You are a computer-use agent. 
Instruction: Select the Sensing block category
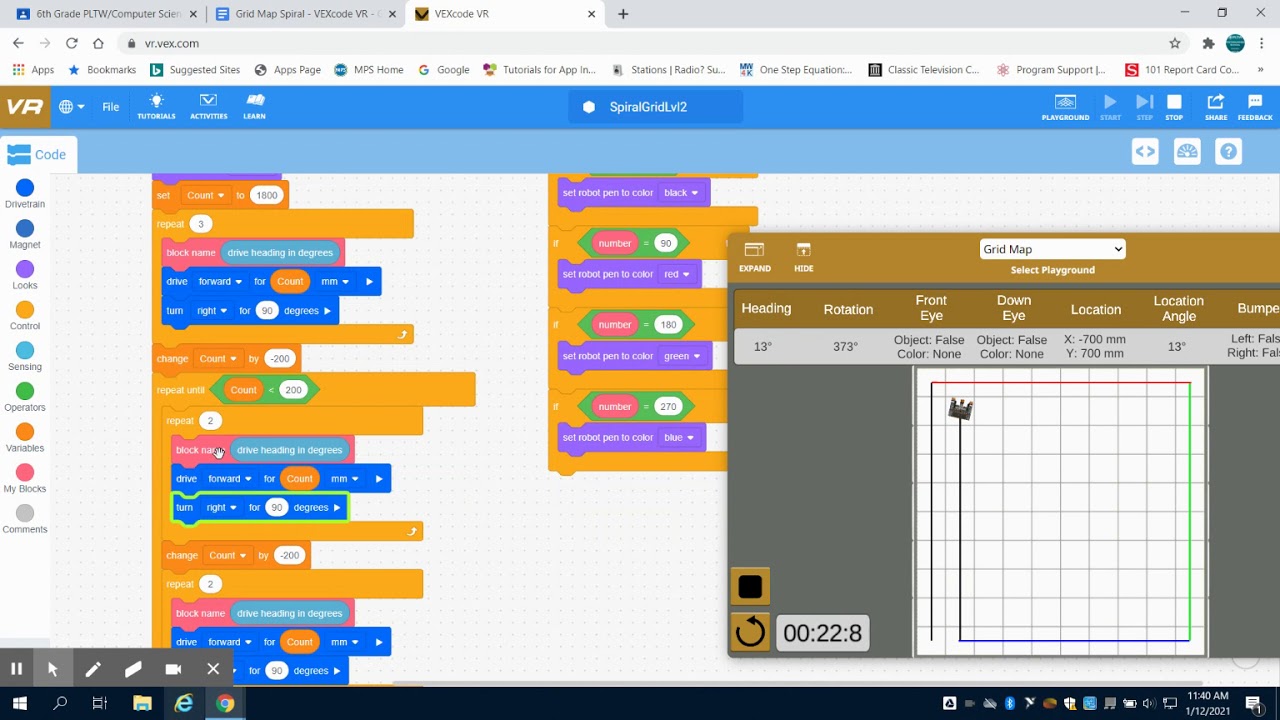point(25,358)
